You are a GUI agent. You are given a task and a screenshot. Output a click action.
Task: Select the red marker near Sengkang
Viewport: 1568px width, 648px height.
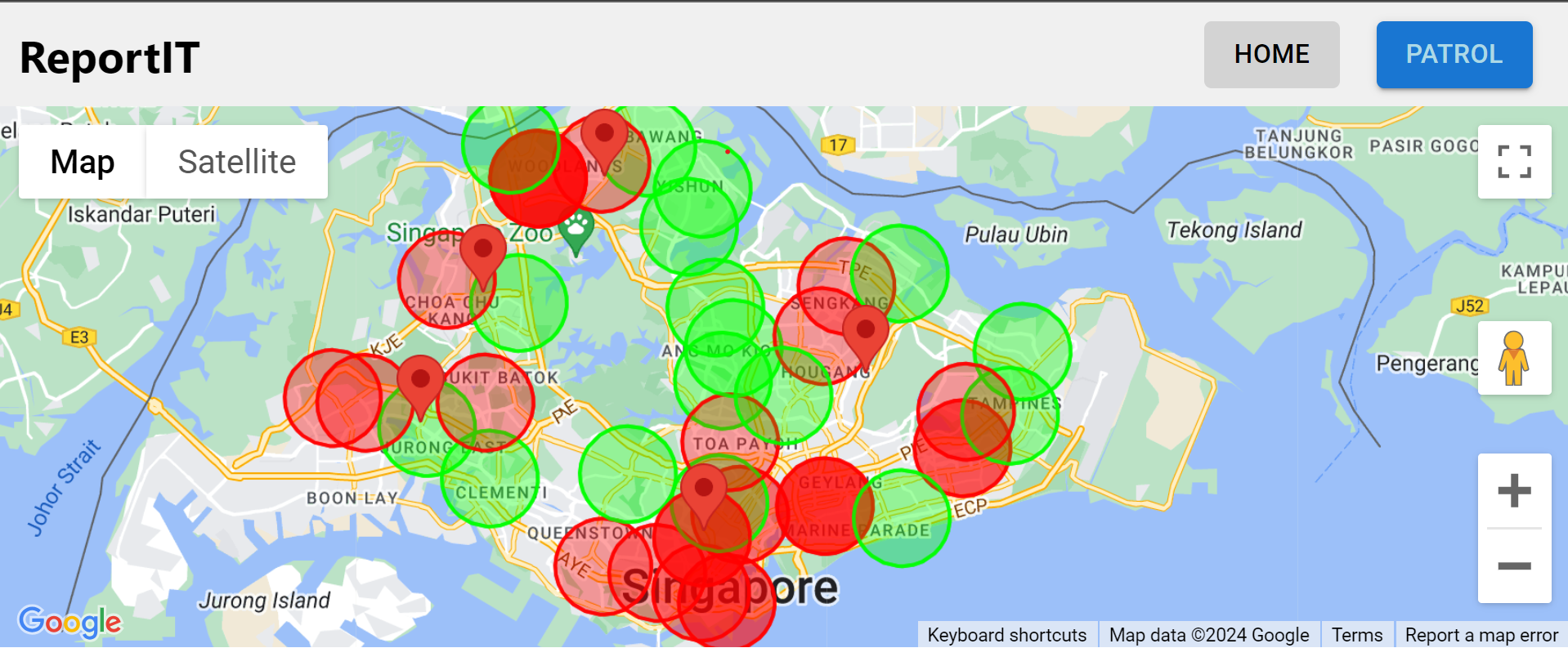[x=866, y=337]
